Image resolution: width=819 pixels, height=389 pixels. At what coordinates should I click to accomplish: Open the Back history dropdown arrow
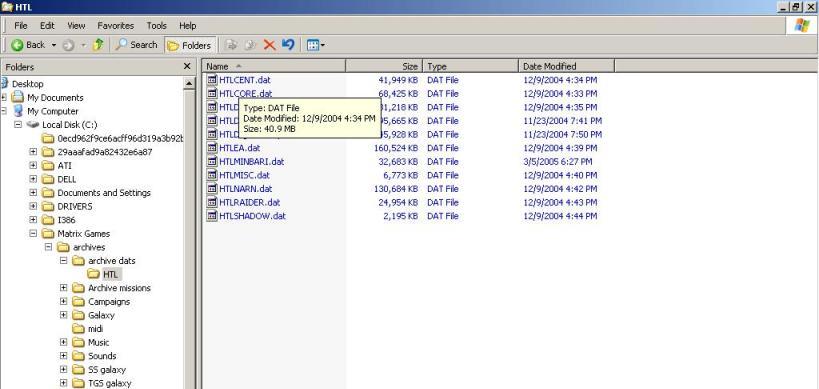53,45
